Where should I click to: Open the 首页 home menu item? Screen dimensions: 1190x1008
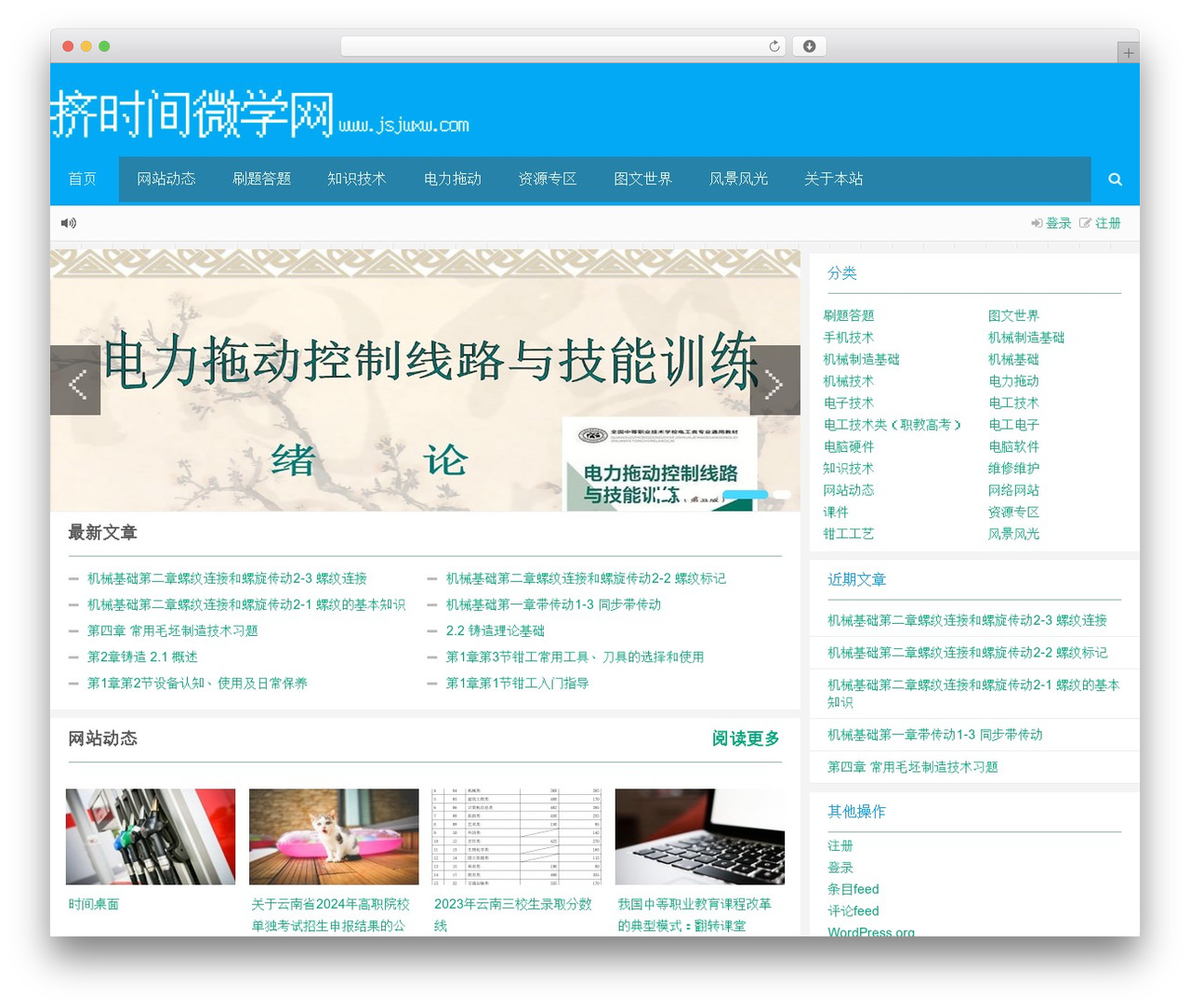(x=83, y=179)
